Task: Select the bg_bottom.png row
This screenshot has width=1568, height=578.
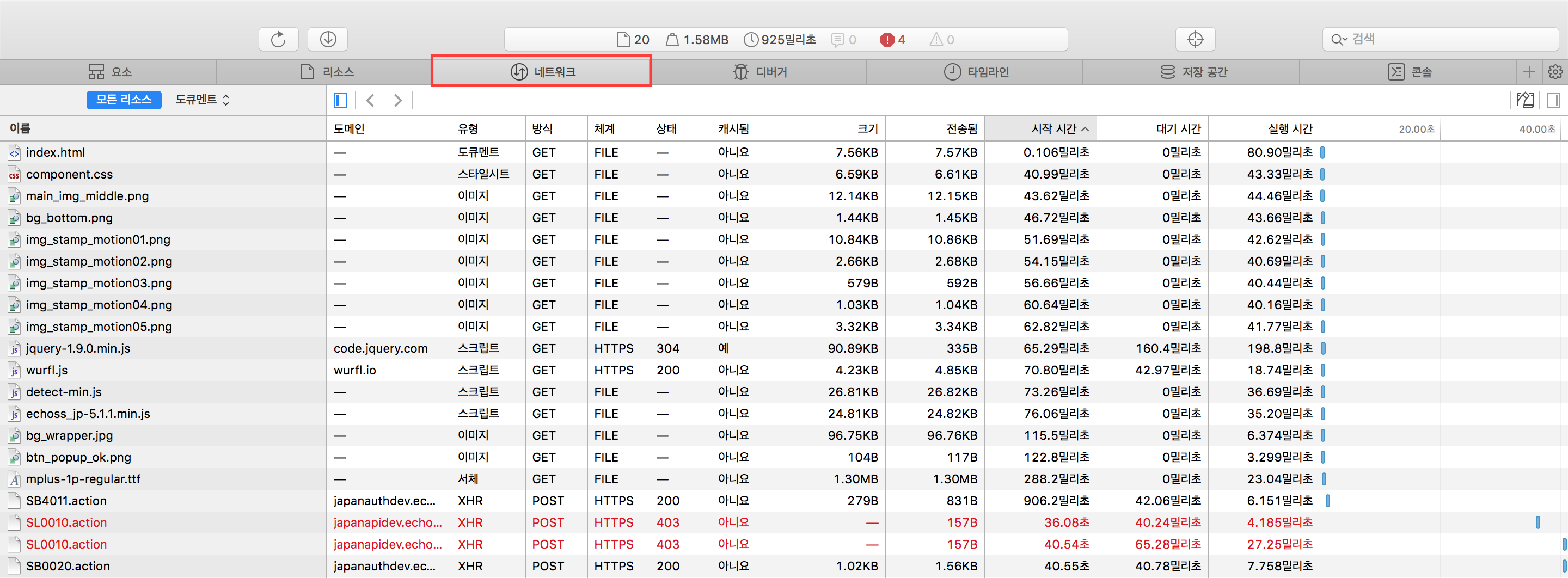Action: (784, 218)
